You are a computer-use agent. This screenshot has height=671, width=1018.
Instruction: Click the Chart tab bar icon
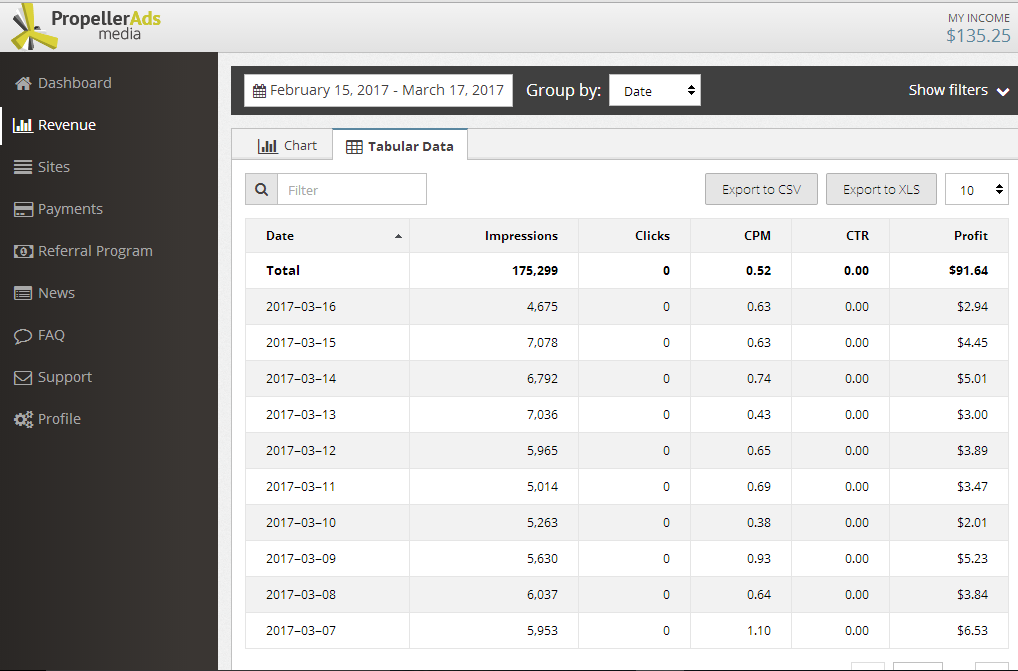(x=267, y=146)
